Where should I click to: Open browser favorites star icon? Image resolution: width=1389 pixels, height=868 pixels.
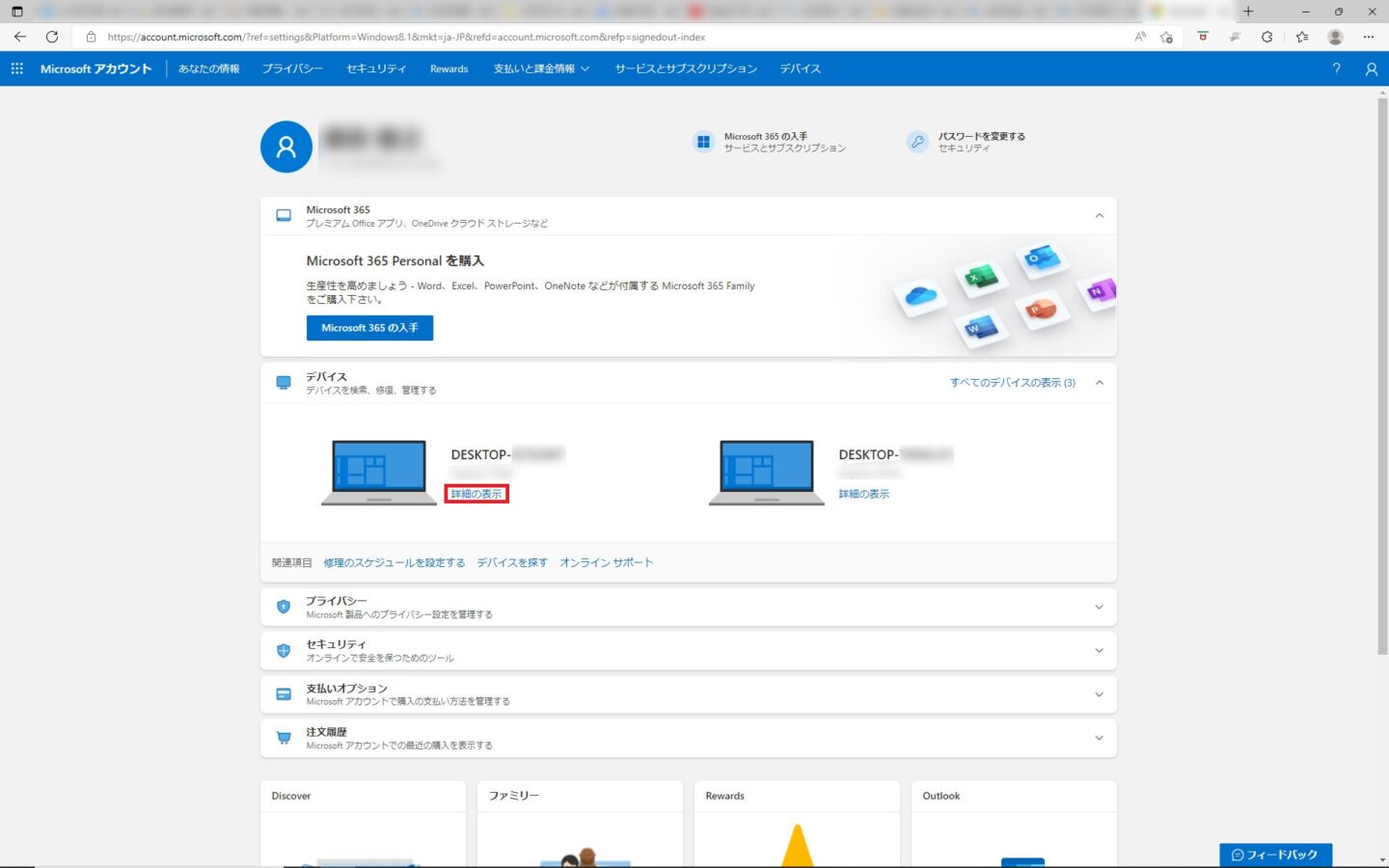point(1301,37)
